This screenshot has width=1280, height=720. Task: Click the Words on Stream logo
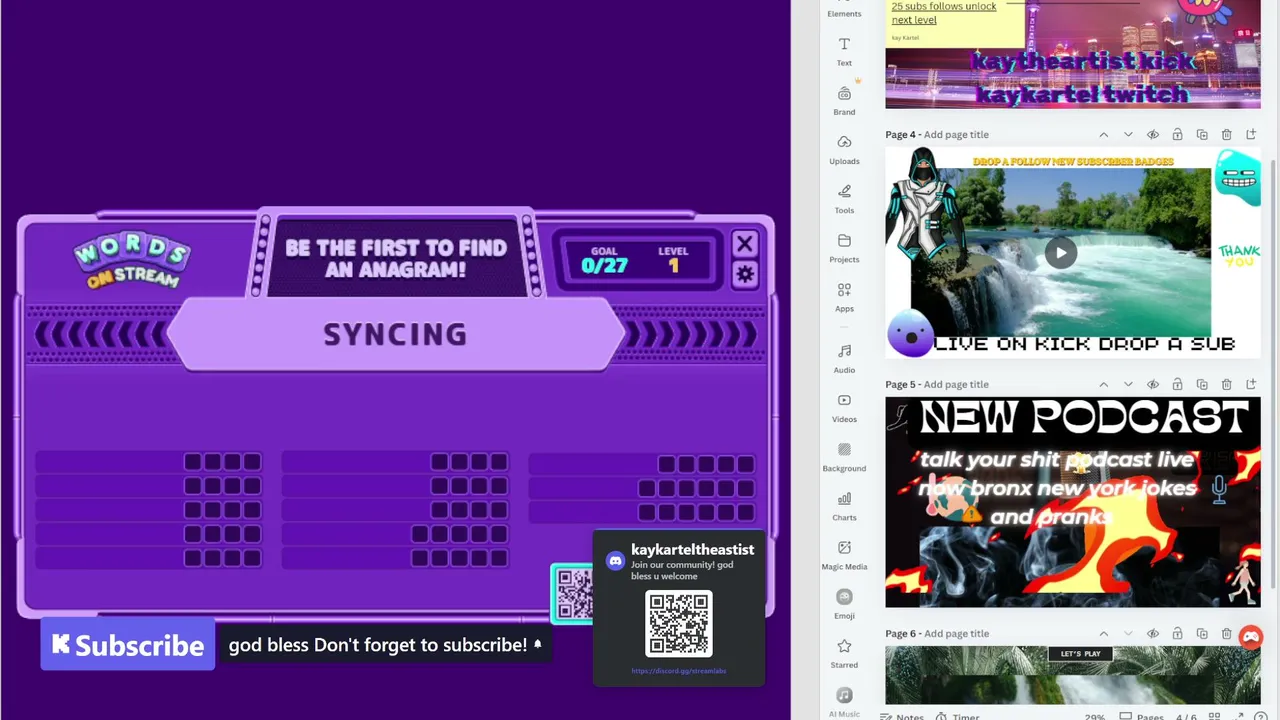(x=132, y=260)
